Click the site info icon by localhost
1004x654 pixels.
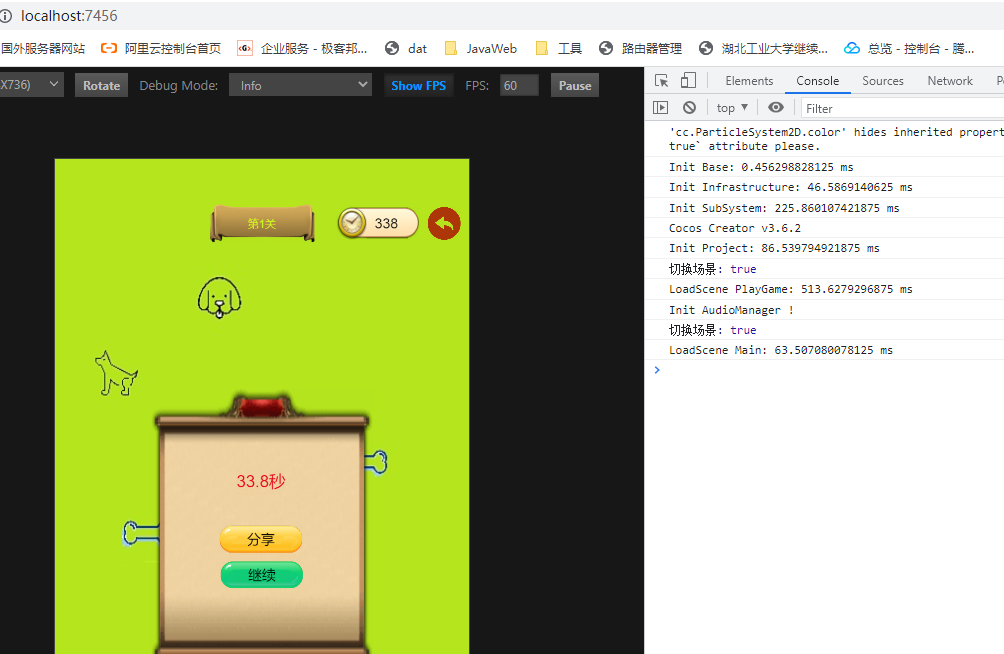6,16
